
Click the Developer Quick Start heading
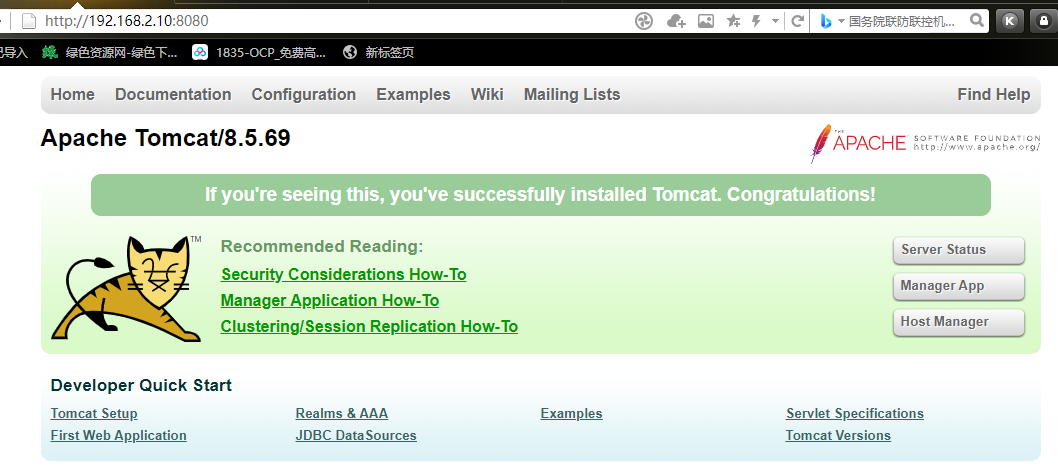pyautogui.click(x=141, y=386)
